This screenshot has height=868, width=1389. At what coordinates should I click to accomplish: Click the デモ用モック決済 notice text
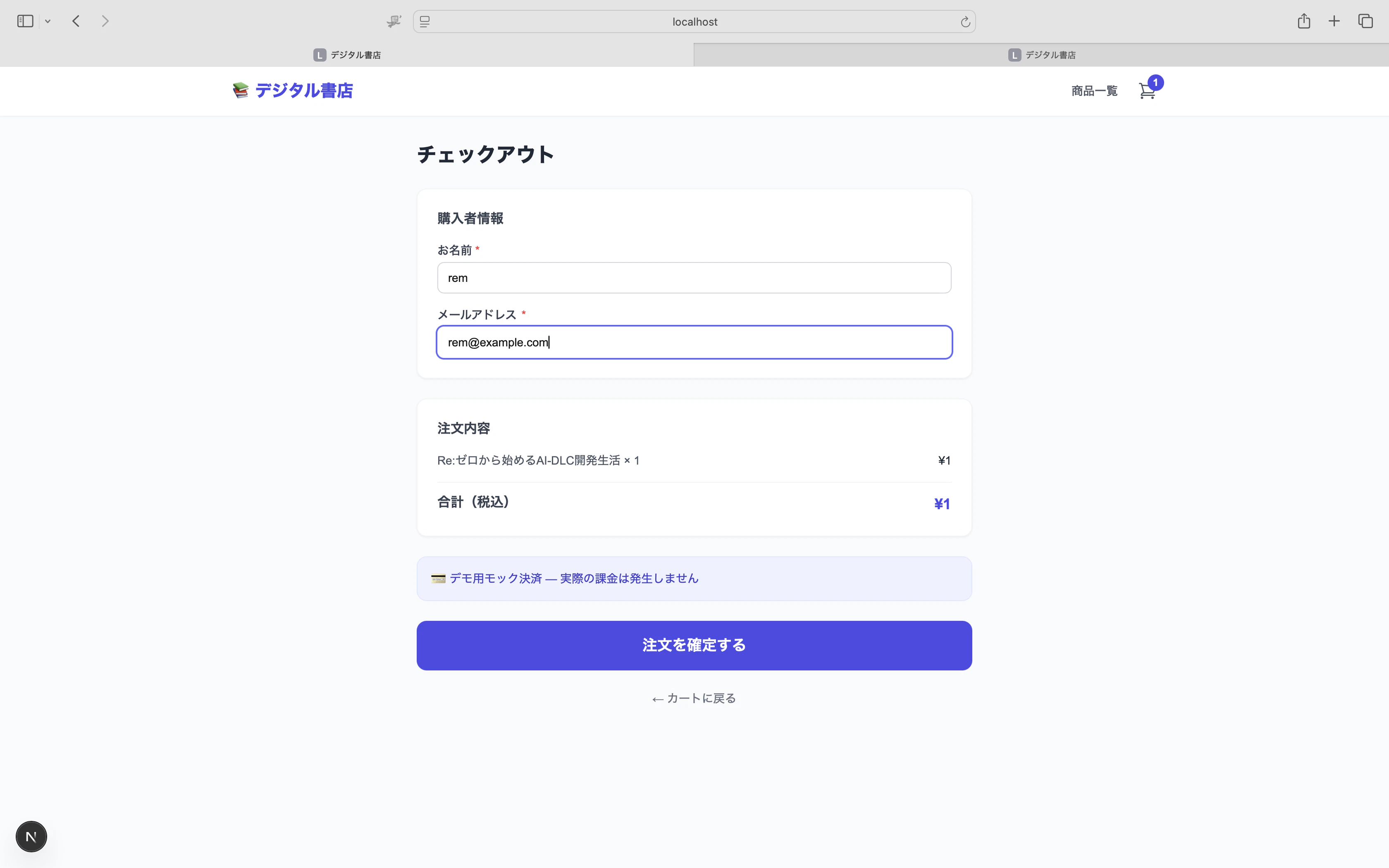point(573,579)
